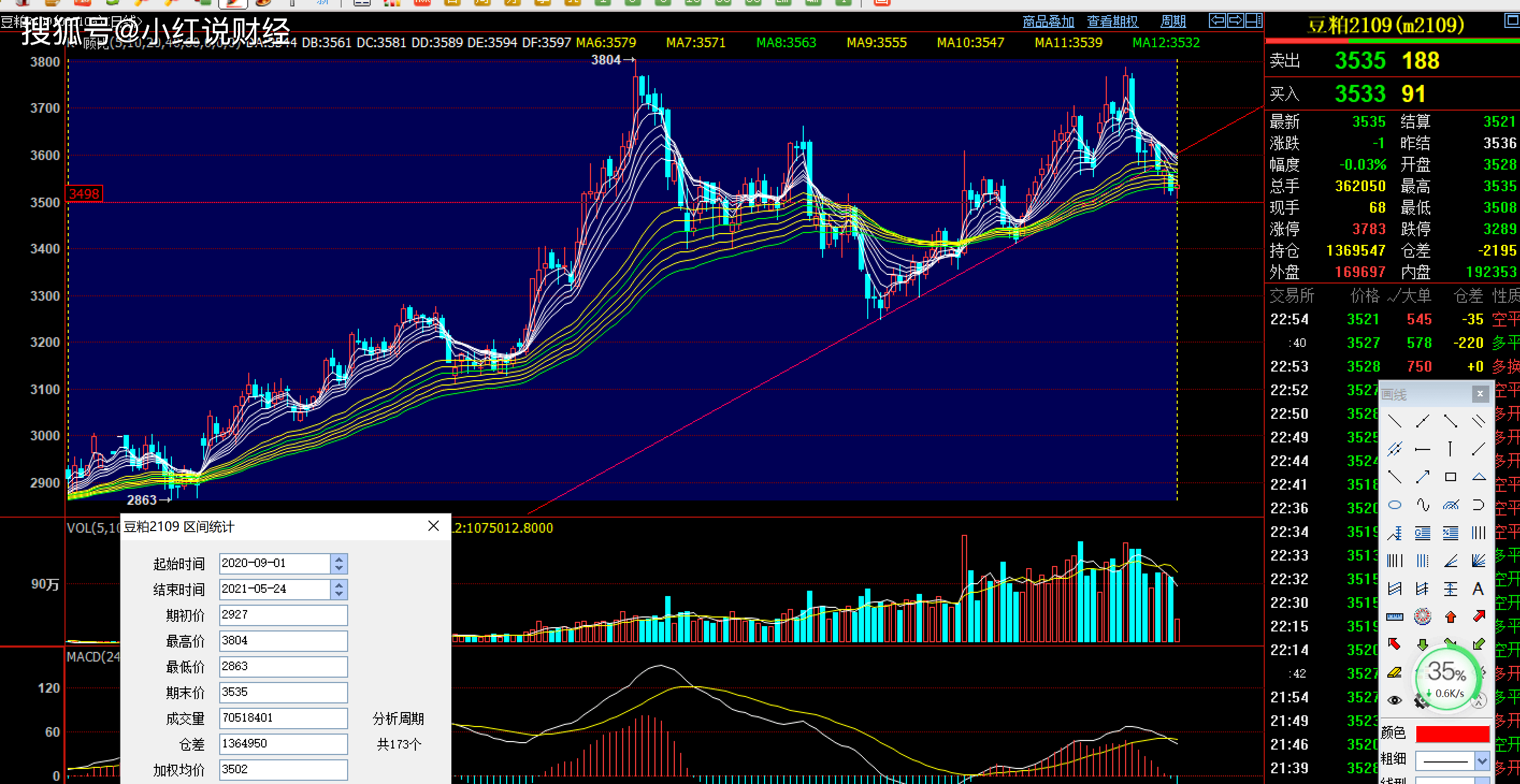Toggle the split panel layout icon
Screen dimensions: 1520x784
(x=1254, y=20)
